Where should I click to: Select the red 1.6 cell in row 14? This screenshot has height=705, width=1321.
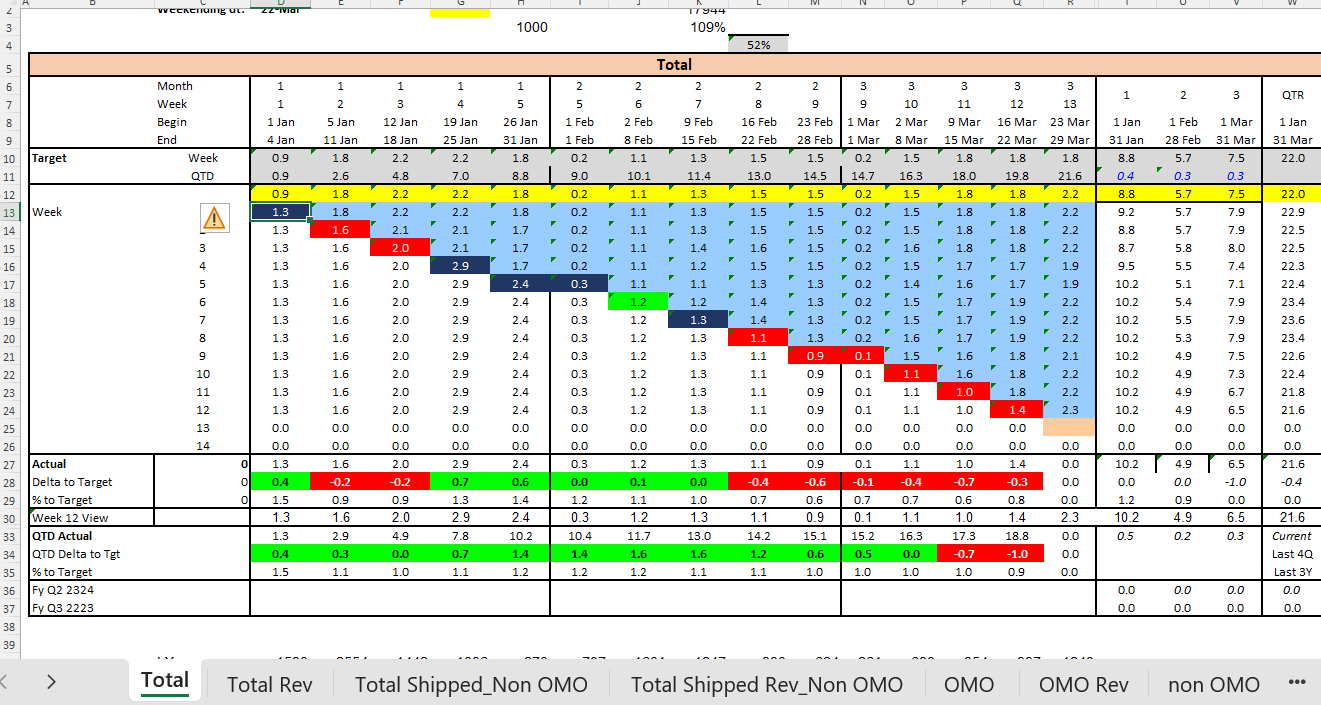340,230
